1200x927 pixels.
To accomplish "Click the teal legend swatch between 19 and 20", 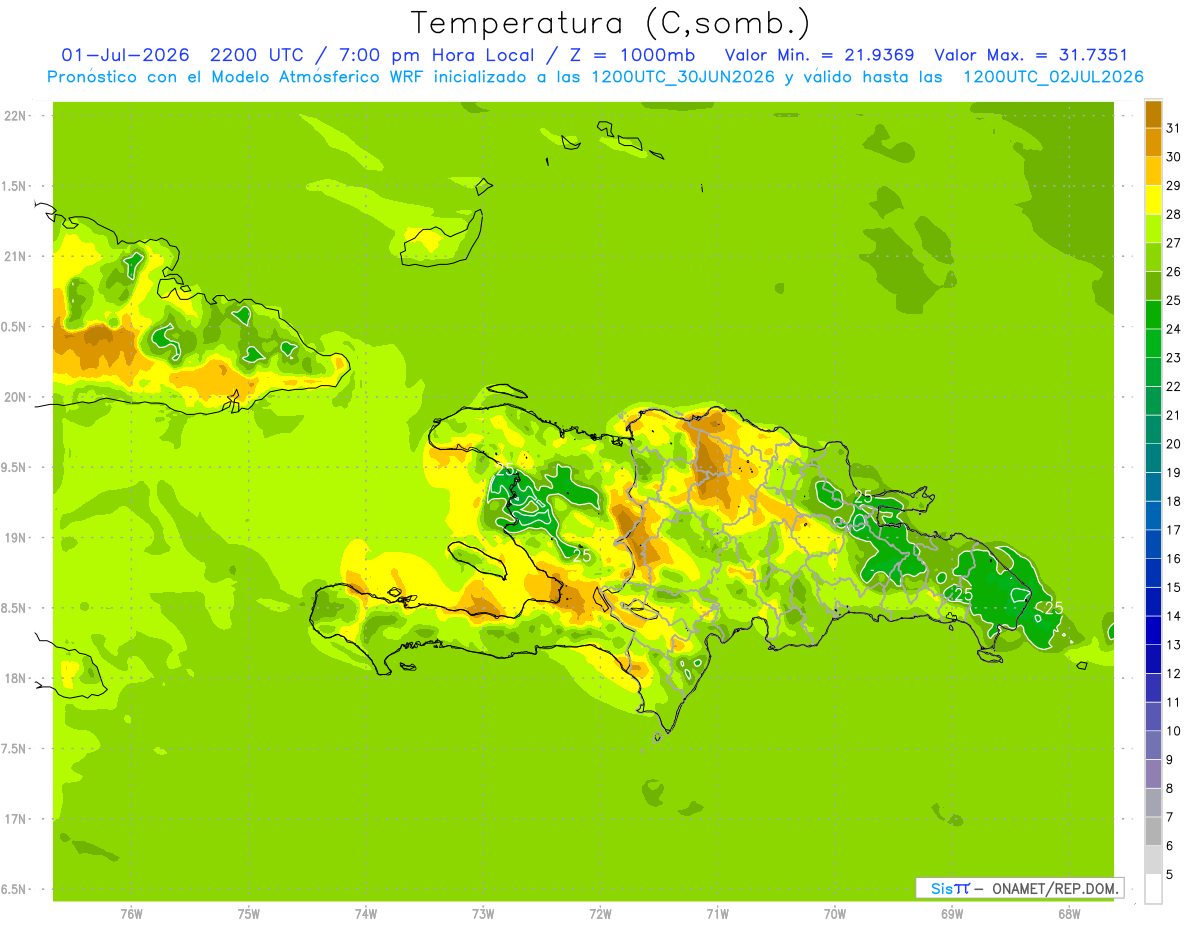I will (1153, 459).
